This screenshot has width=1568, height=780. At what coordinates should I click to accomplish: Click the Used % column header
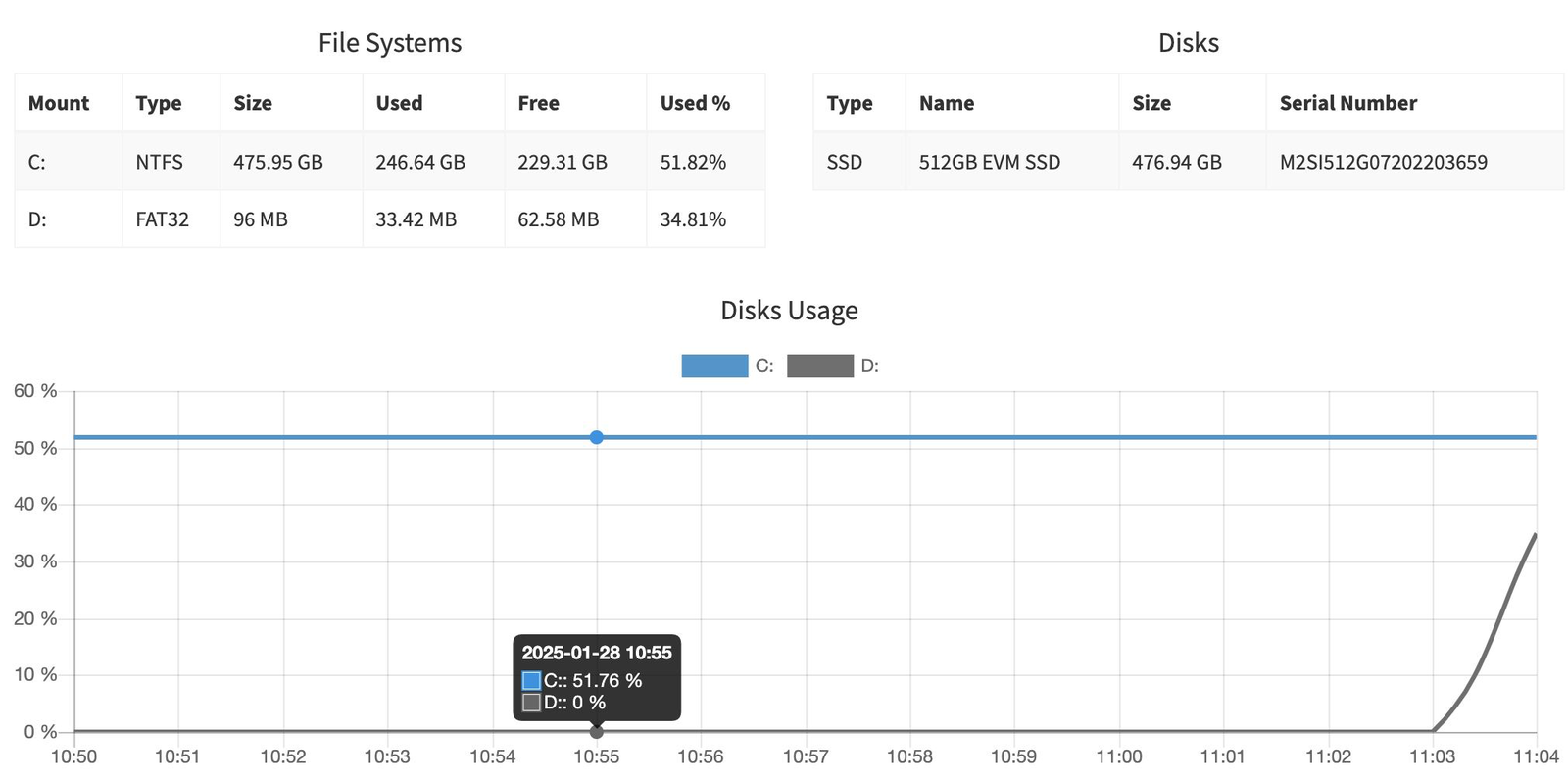(x=706, y=103)
